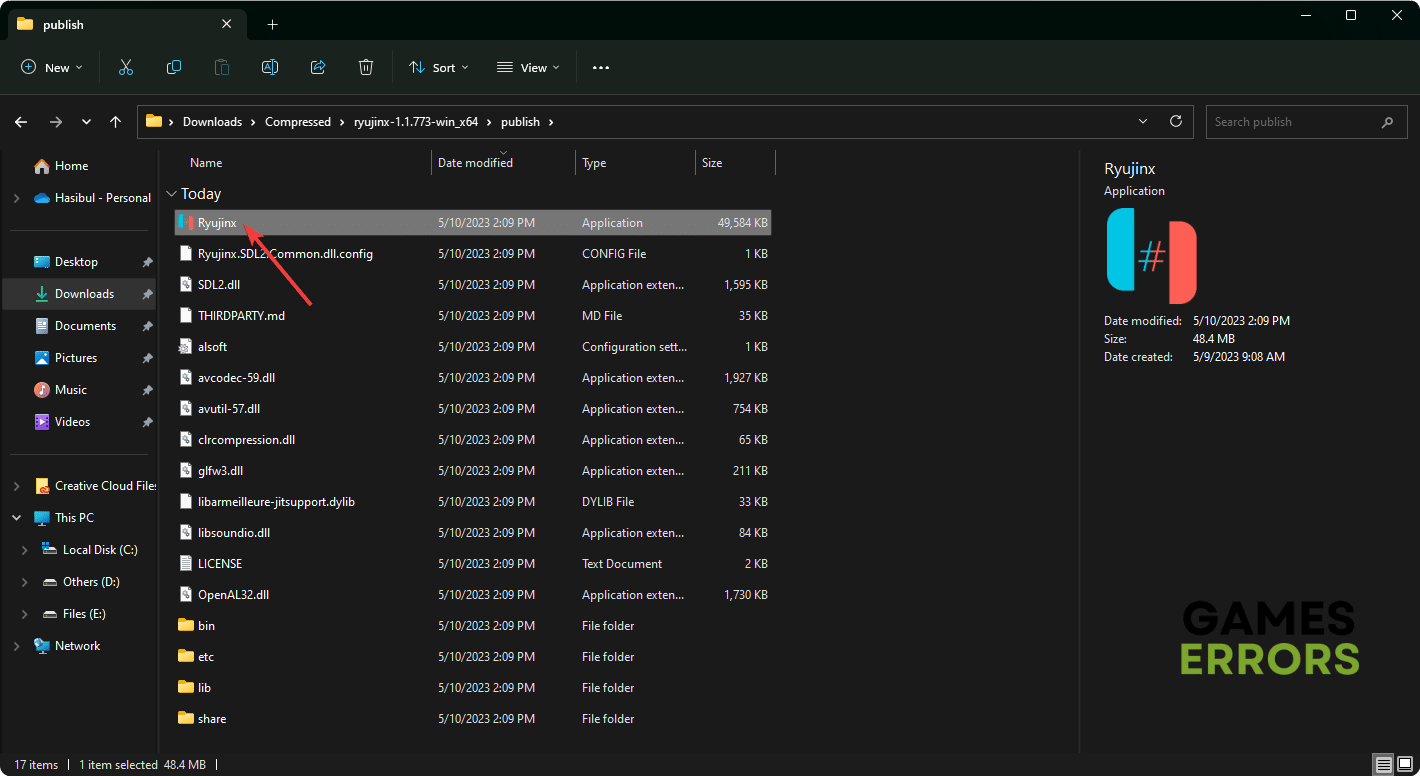Open the View dropdown menu

tap(528, 67)
